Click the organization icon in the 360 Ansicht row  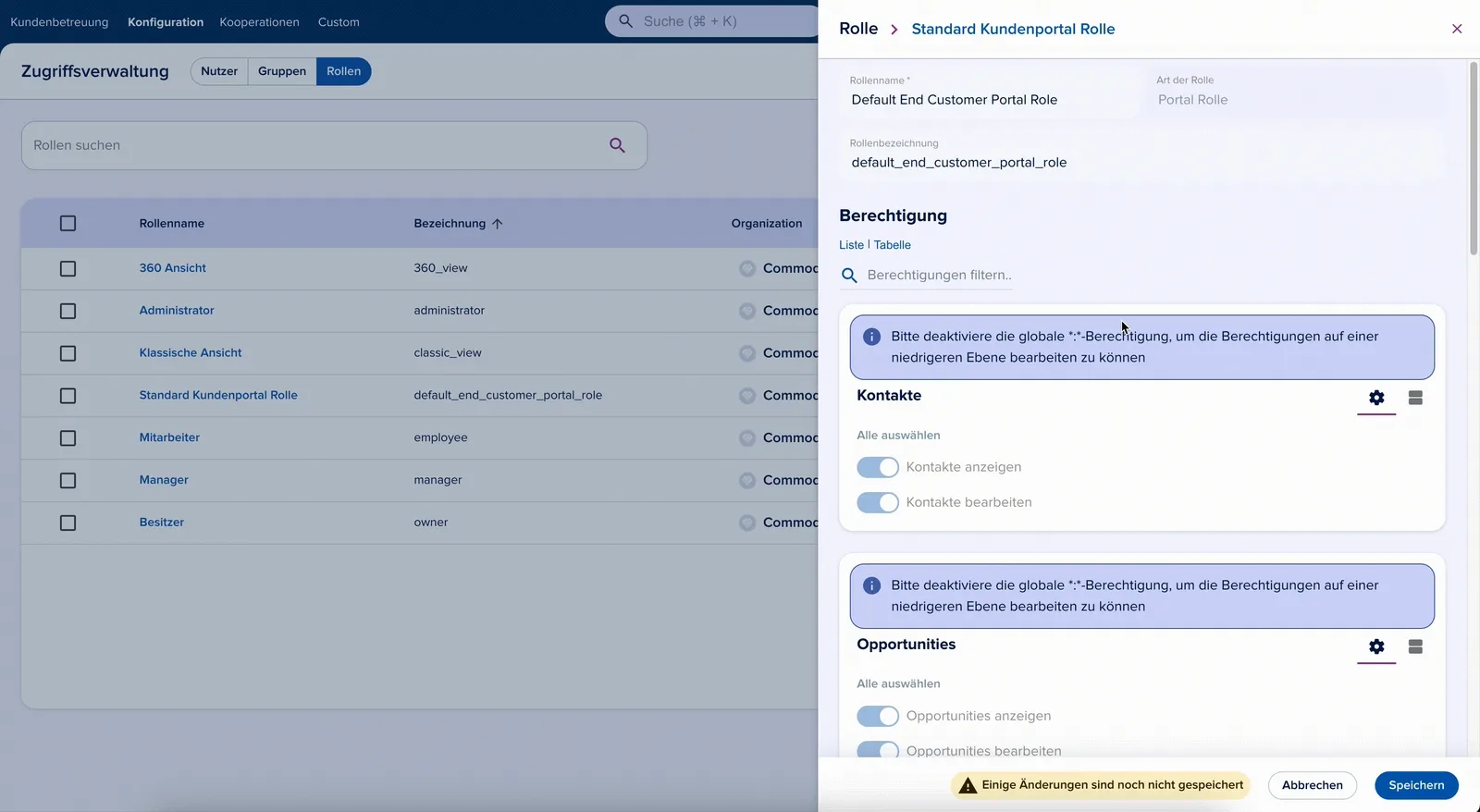pyautogui.click(x=747, y=268)
